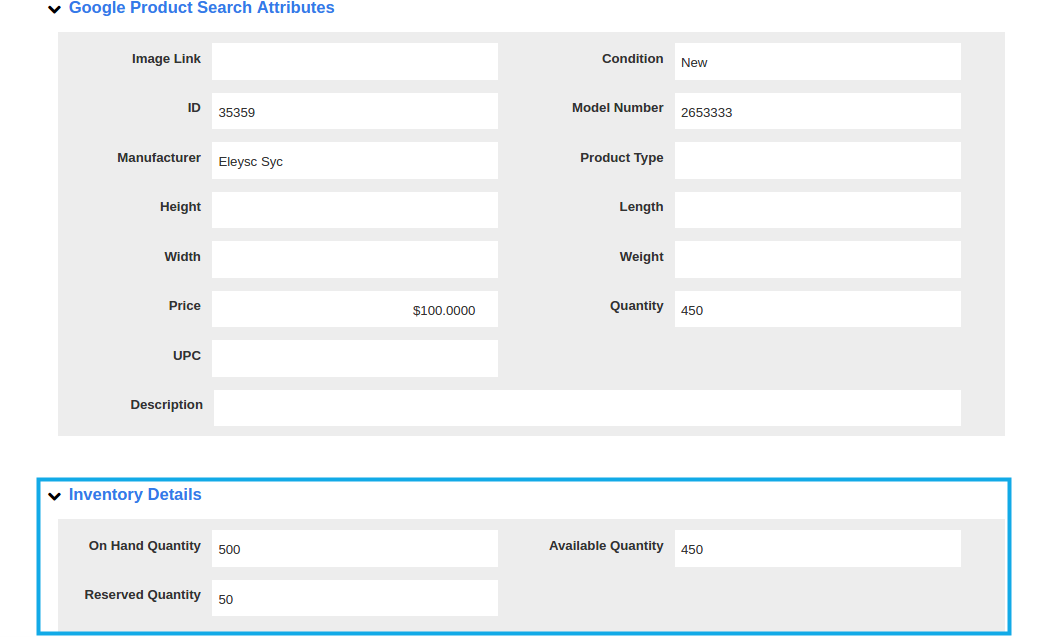This screenshot has height=637, width=1041.
Task: Edit the Manufacturer field containing Eleysc Syc
Action: click(x=354, y=160)
